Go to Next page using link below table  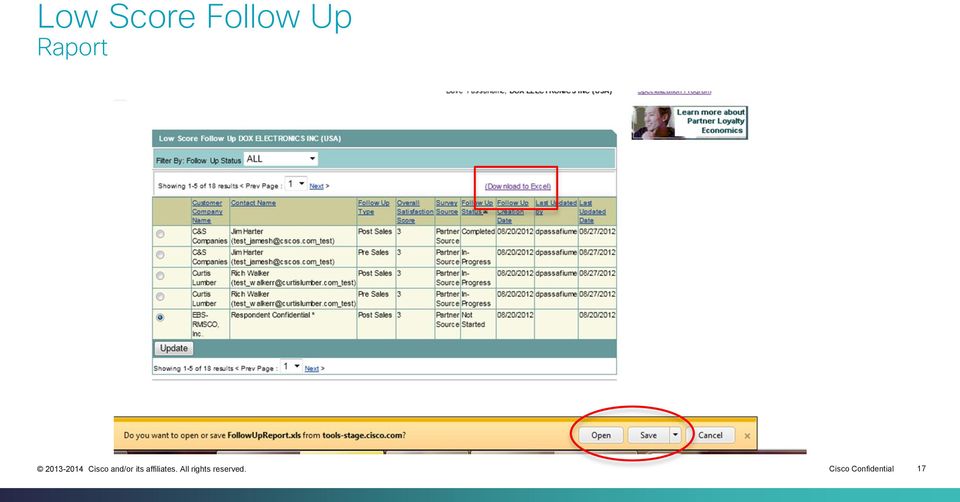click(312, 369)
